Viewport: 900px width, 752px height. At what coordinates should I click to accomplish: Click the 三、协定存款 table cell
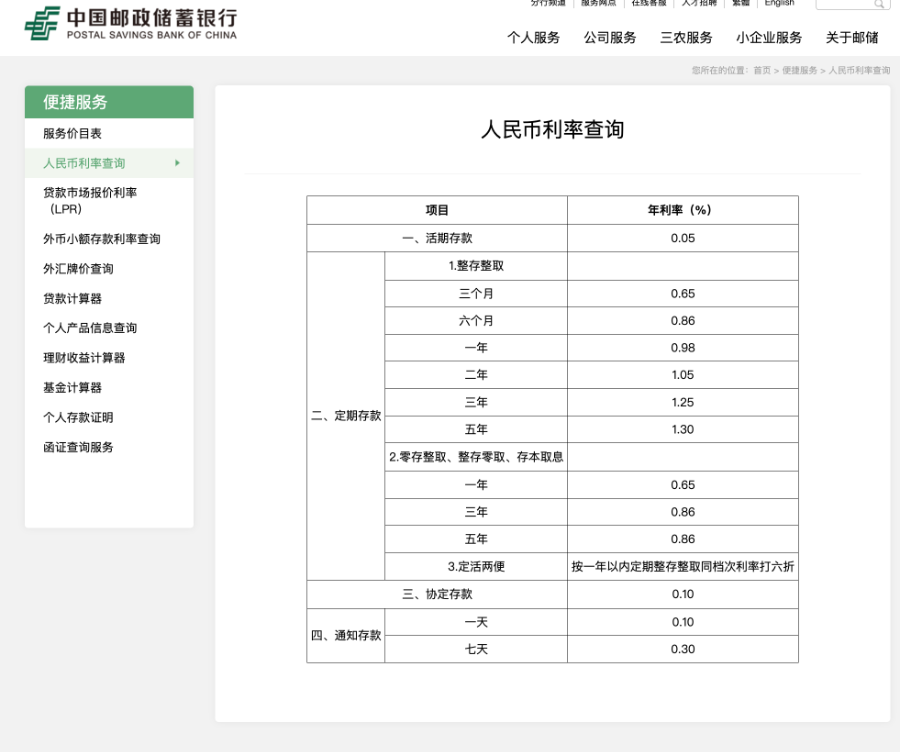tap(437, 594)
